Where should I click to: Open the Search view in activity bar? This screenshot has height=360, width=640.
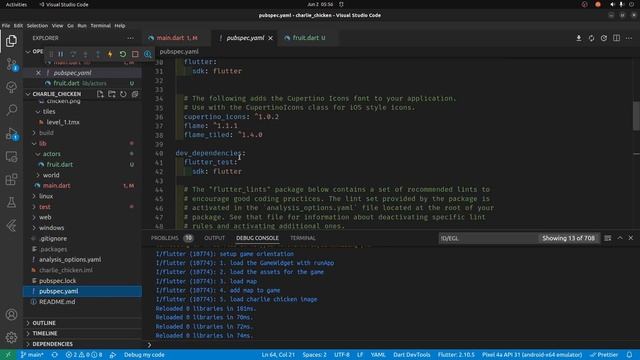pos(11,109)
